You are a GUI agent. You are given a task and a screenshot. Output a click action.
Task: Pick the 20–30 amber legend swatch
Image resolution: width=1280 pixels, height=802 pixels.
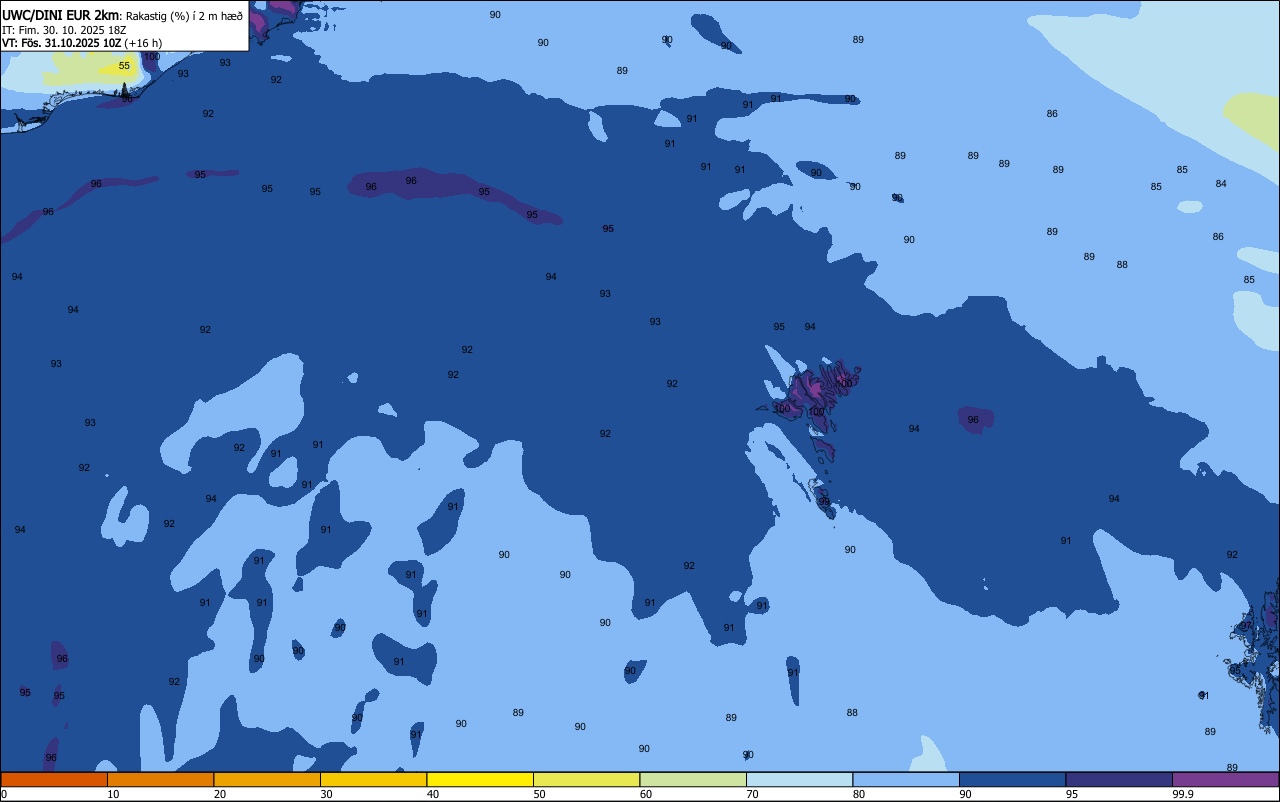click(267, 779)
